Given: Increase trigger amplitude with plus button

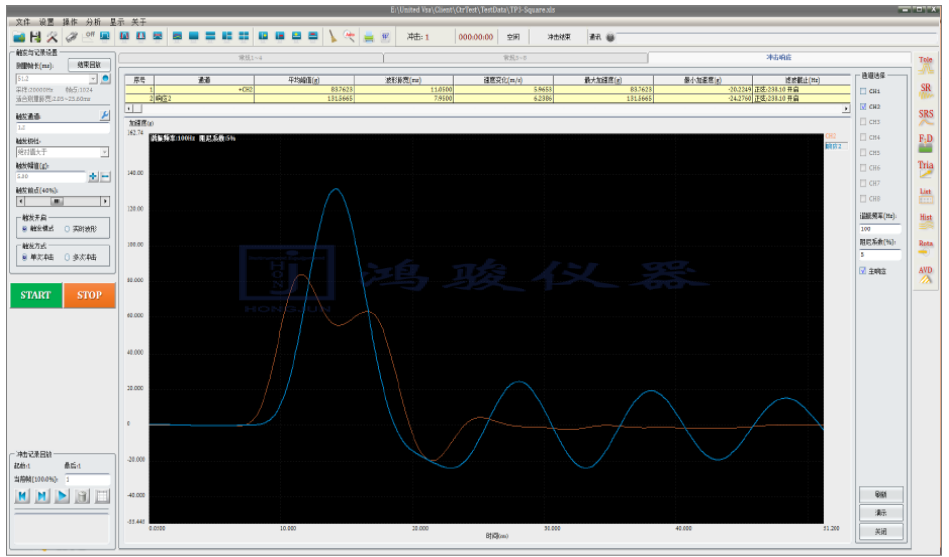Looking at the screenshot, I should tap(93, 177).
